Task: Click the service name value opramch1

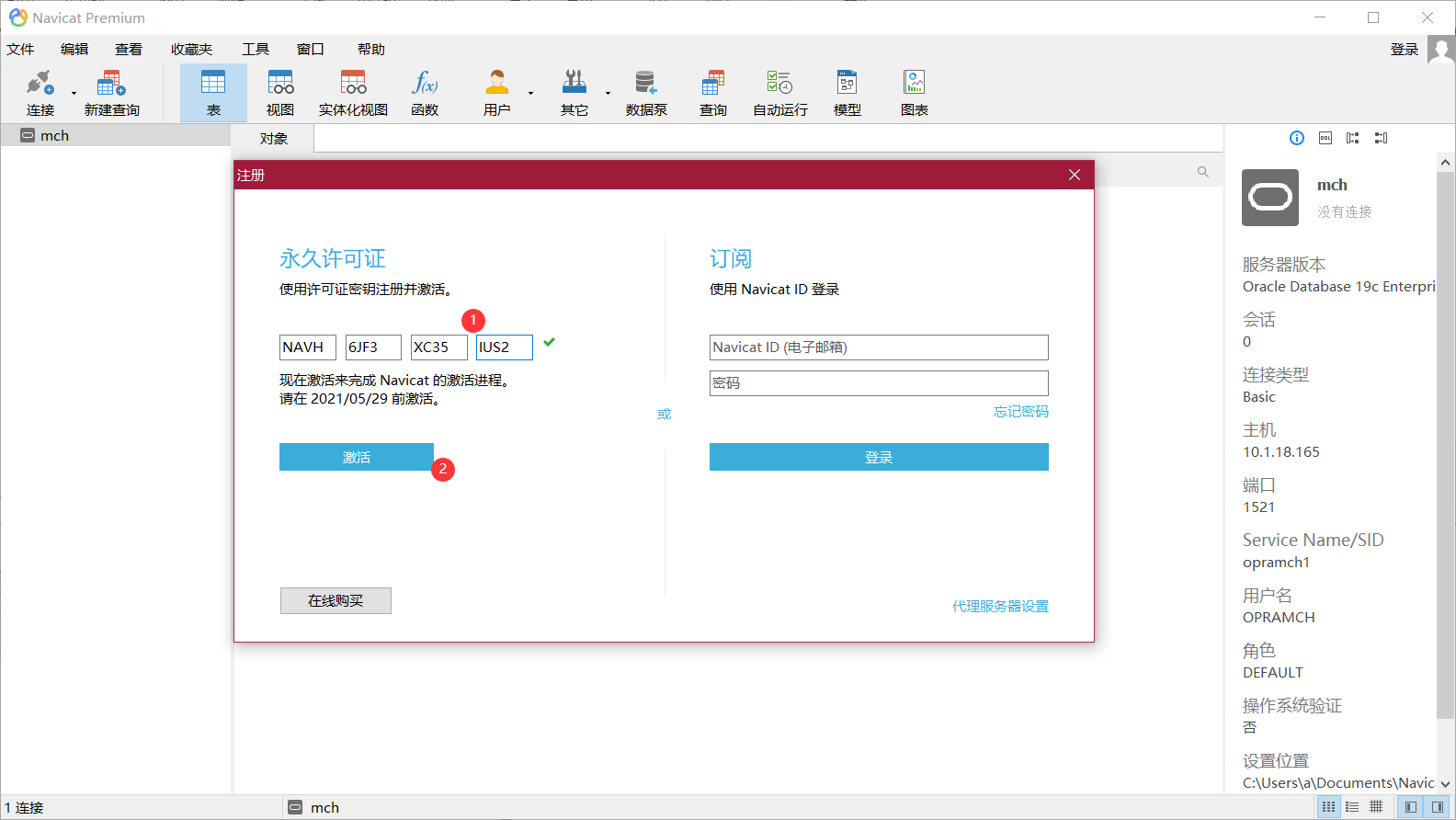Action: (1276, 563)
